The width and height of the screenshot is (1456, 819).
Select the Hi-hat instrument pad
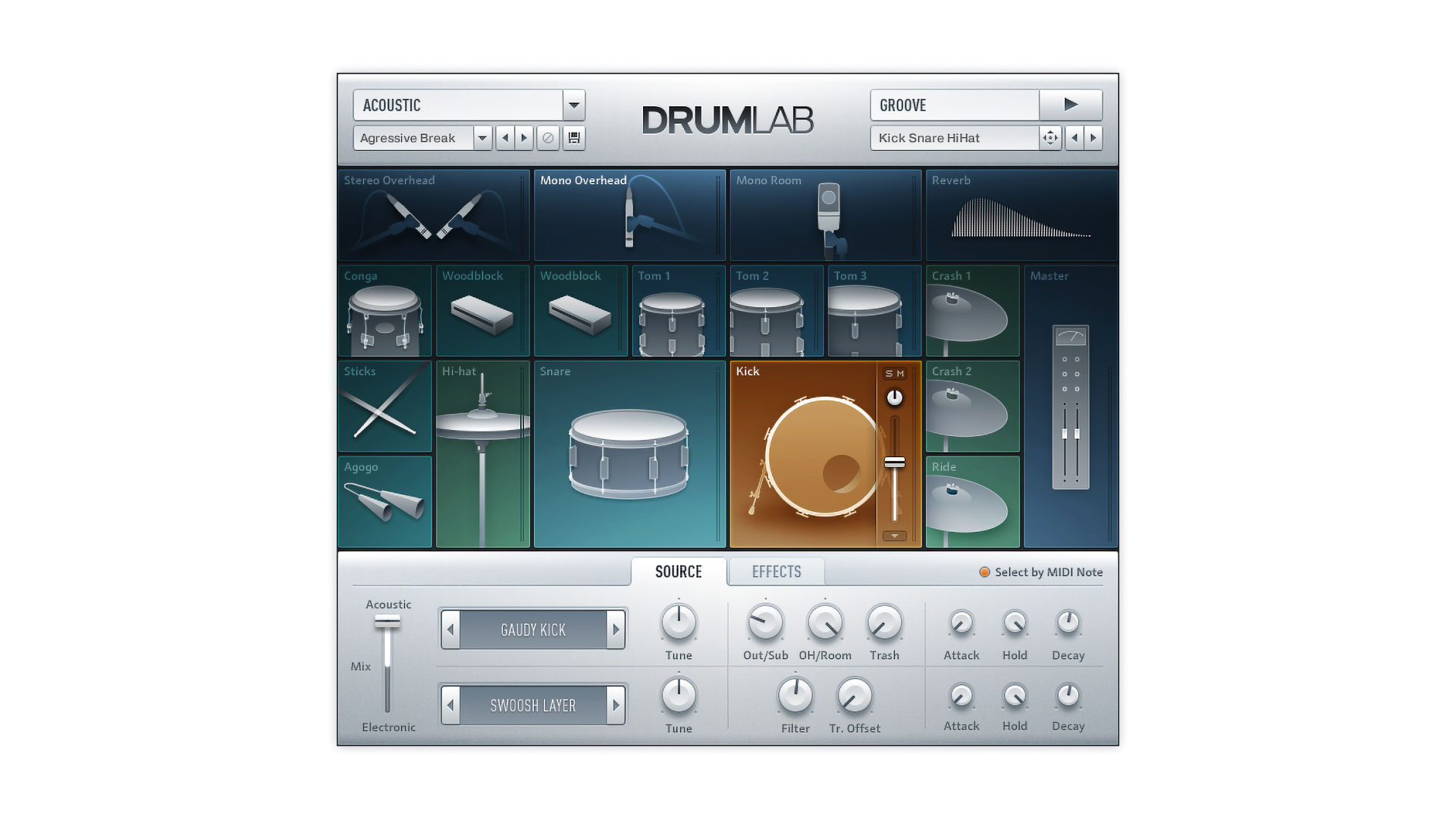point(482,454)
